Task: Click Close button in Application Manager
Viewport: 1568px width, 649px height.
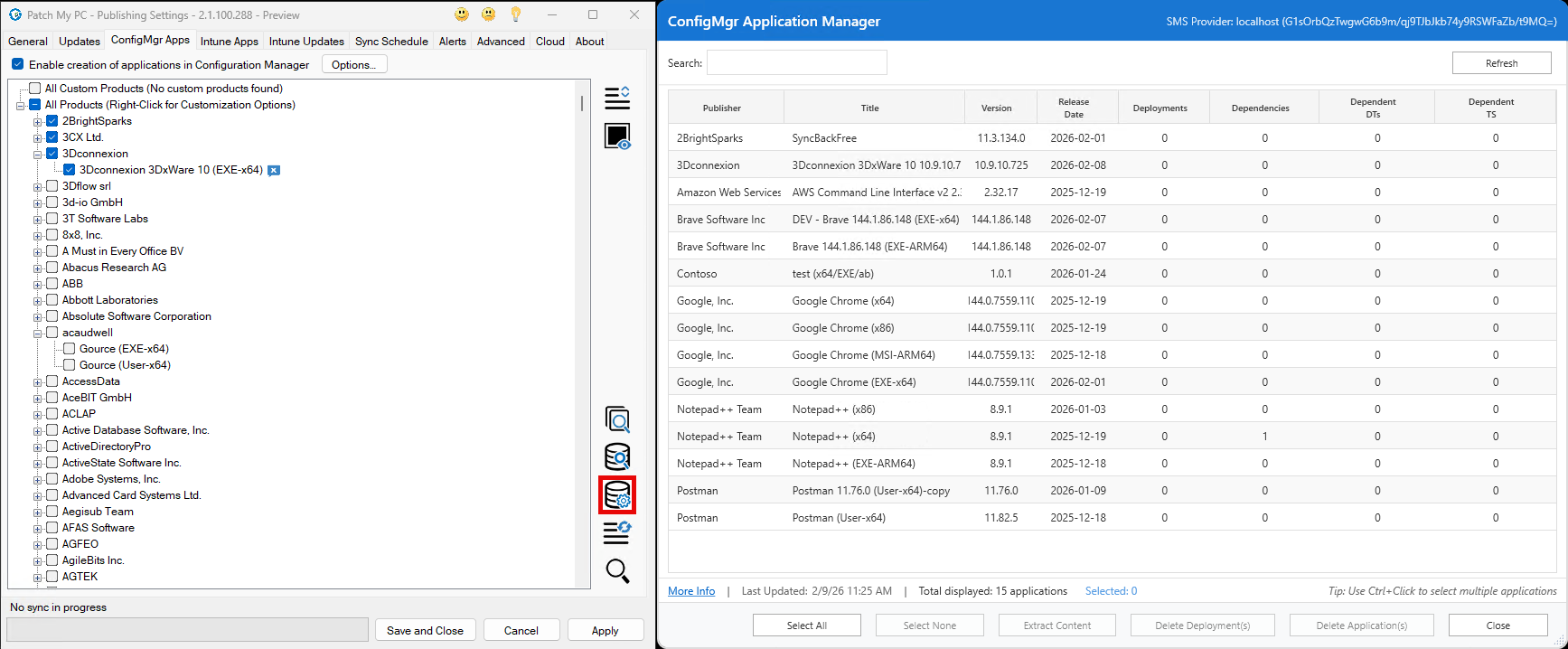Action: coord(1498,625)
